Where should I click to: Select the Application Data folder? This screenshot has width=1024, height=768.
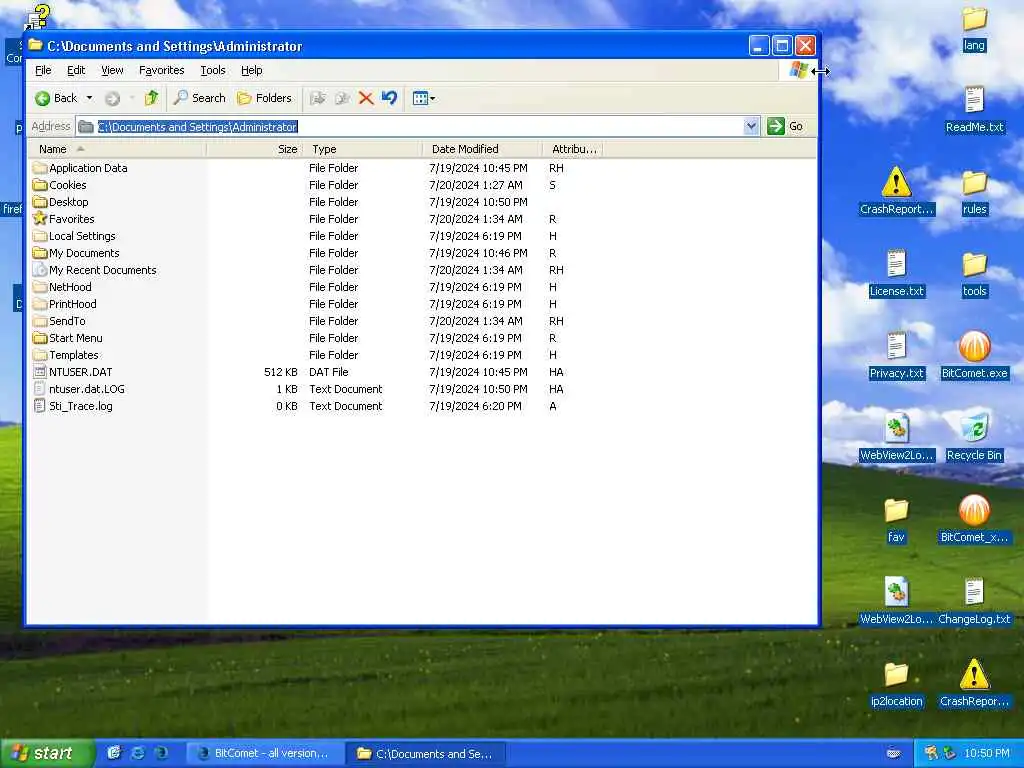[x=80, y=168]
